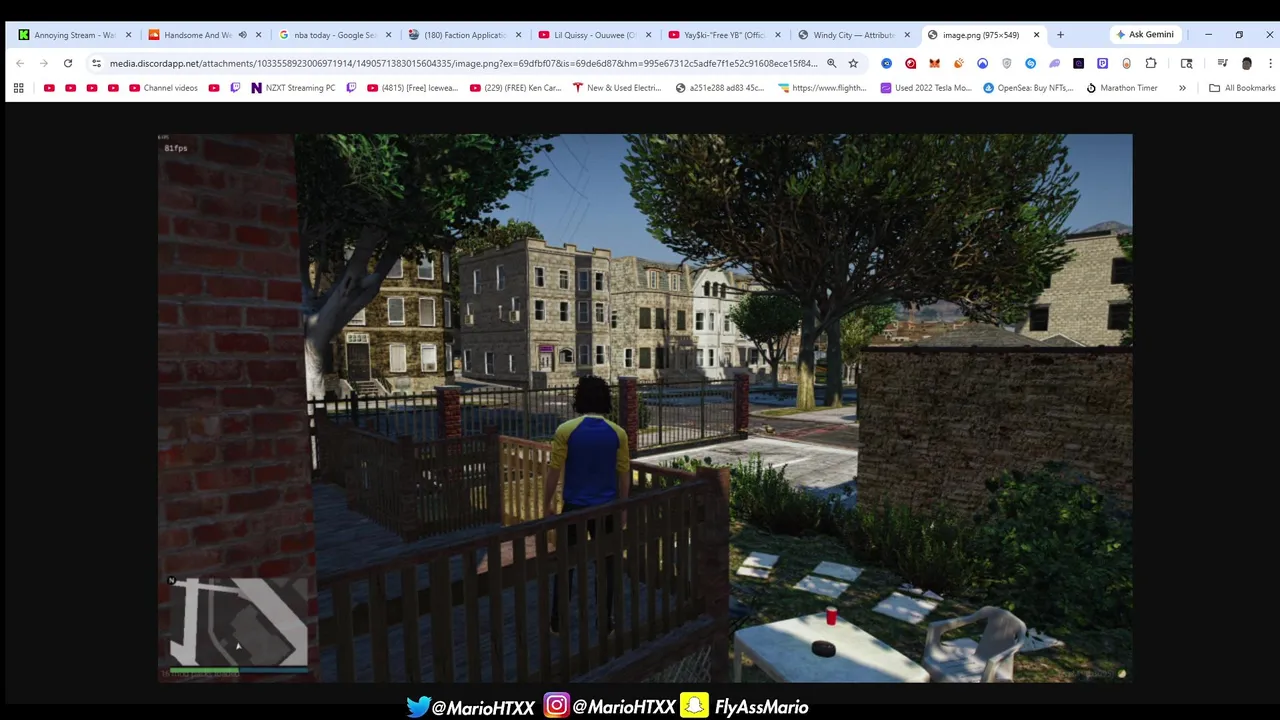This screenshot has width=1280, height=720.
Task: Expand the bookmarks overflow chevron
Action: [x=1182, y=88]
